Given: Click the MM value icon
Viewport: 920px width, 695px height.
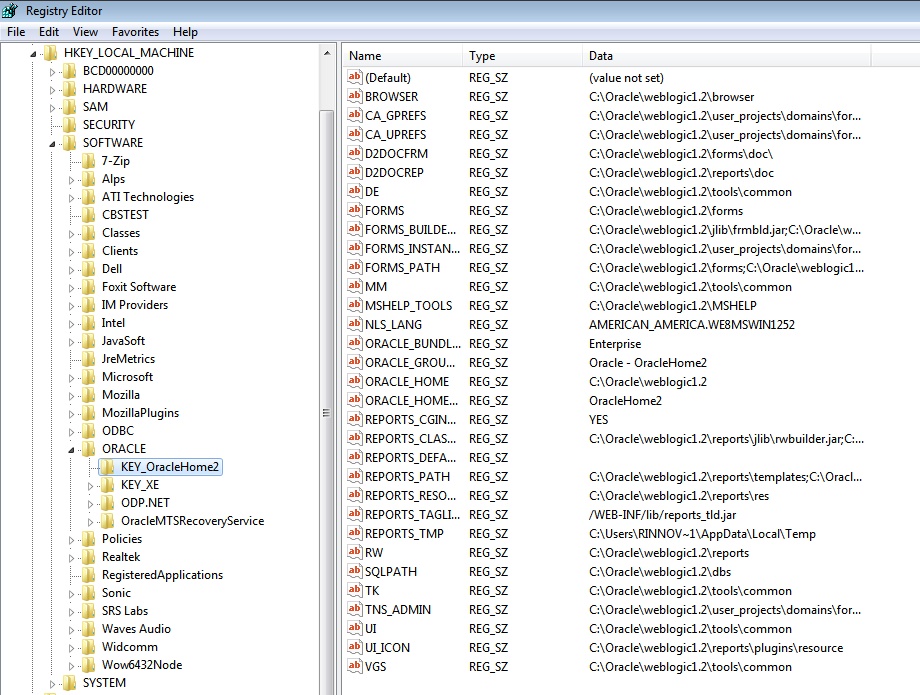Looking at the screenshot, I should (x=354, y=286).
